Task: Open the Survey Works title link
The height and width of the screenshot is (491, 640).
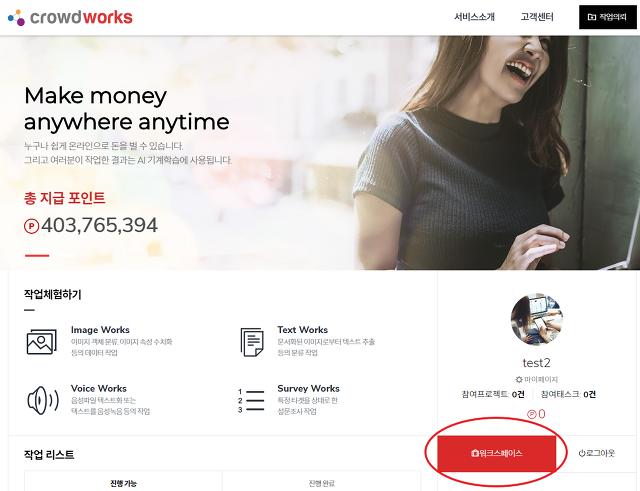Action: coord(308,389)
